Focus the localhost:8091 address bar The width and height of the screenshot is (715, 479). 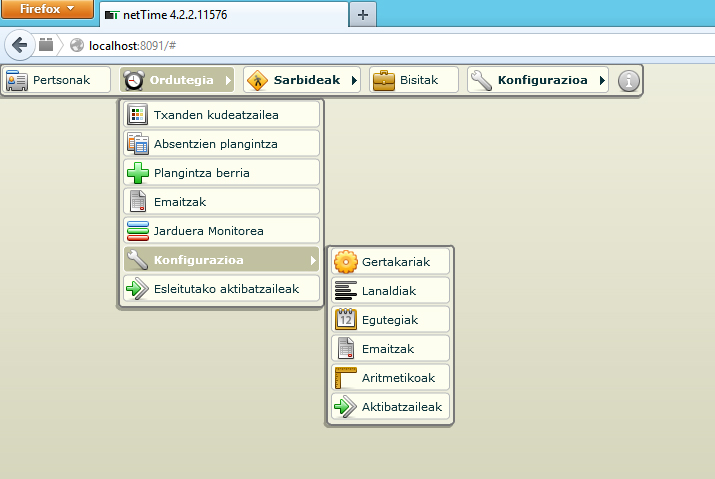[392, 45]
